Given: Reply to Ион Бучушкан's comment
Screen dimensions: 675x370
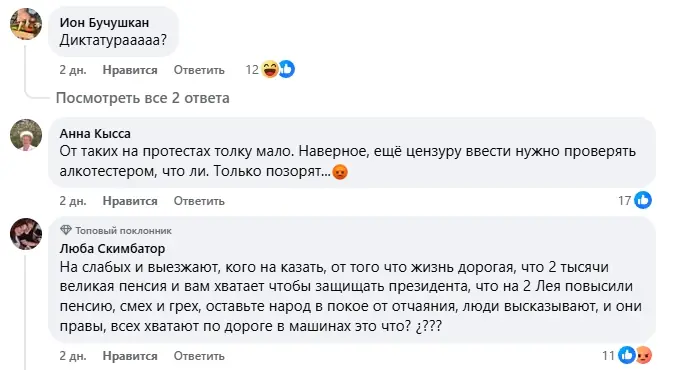Looking at the screenshot, I should coord(199,70).
